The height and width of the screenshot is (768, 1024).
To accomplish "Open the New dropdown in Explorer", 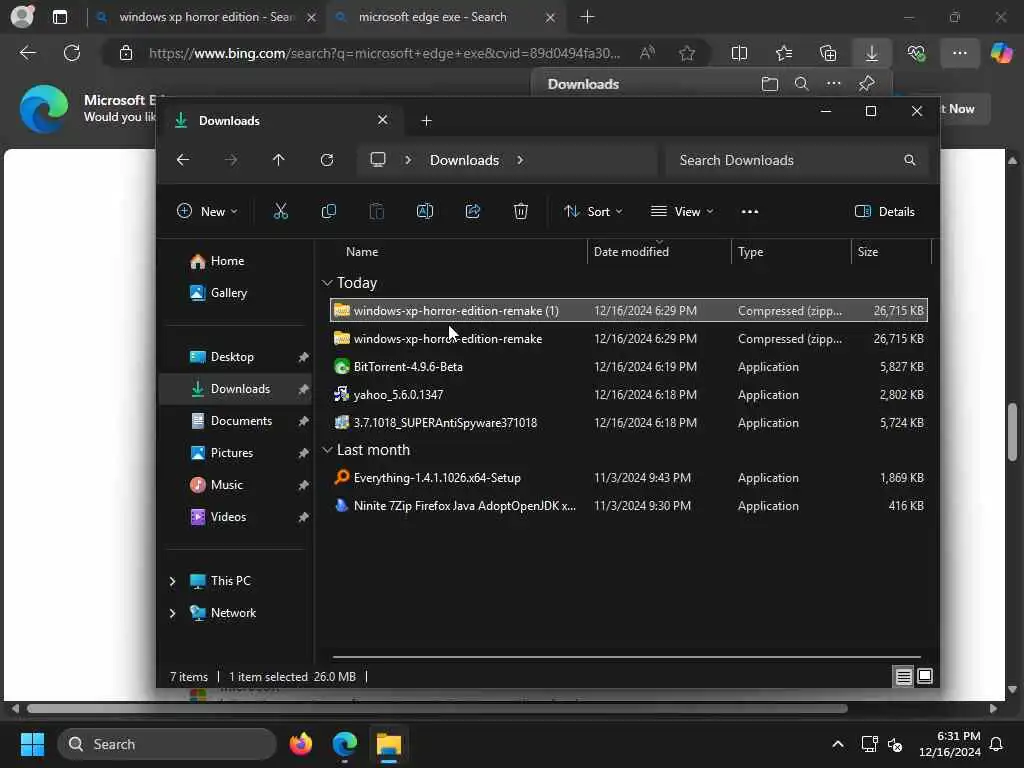I will 208,212.
